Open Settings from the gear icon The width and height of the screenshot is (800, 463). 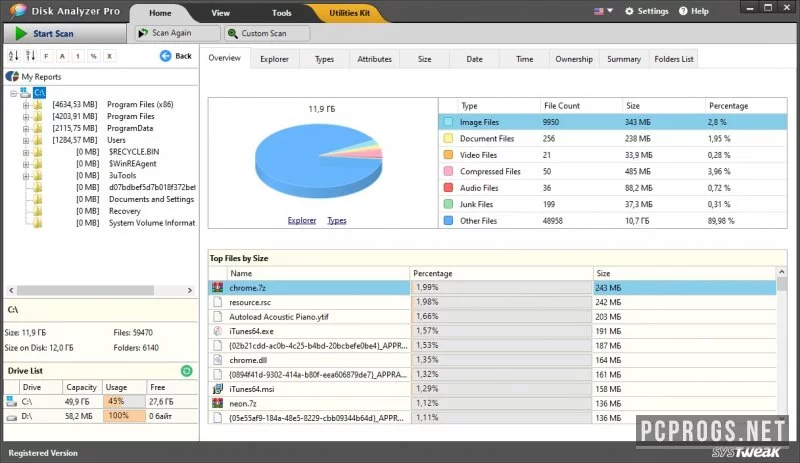[646, 11]
